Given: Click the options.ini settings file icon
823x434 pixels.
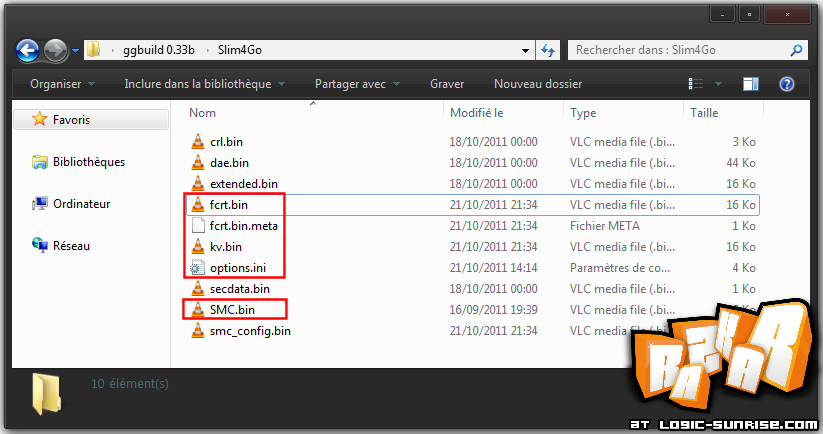Looking at the screenshot, I should tap(197, 268).
